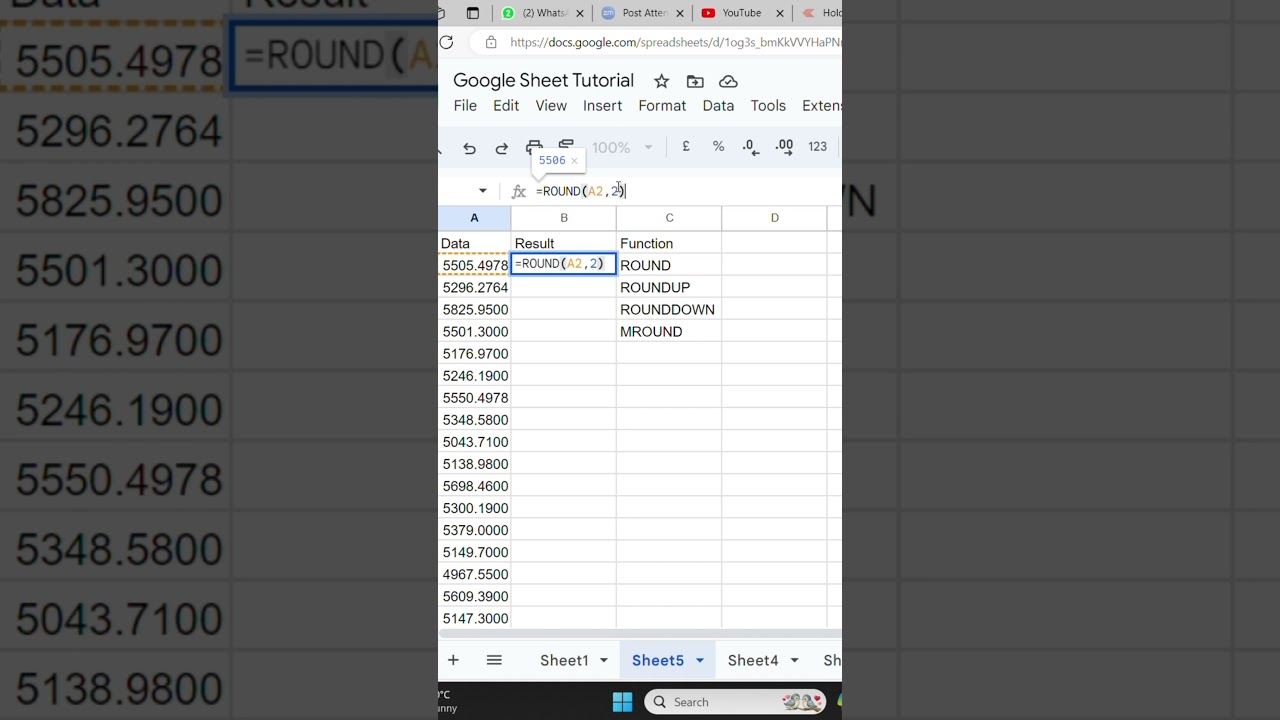Click the Function header cell
1280x720 pixels.
tap(669, 244)
